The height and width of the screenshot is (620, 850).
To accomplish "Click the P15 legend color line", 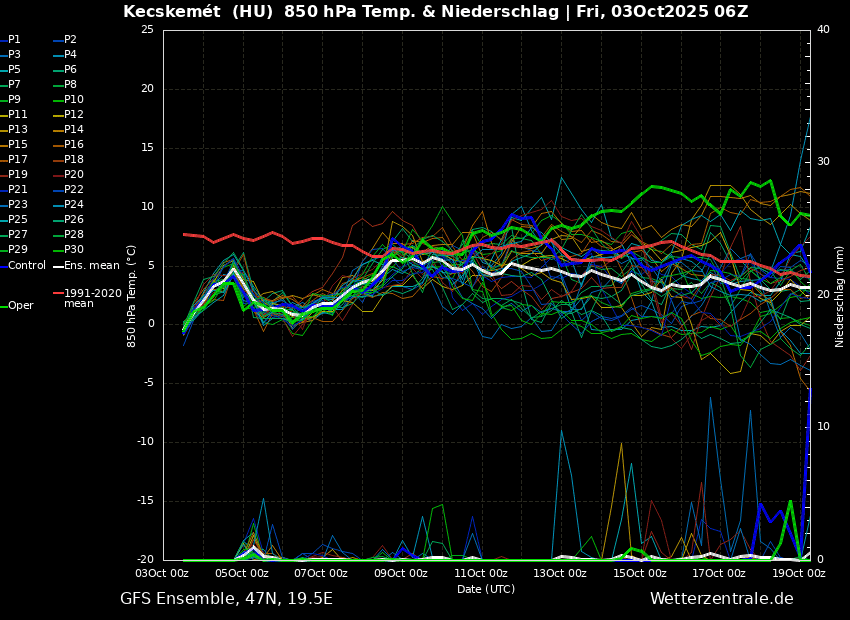I will (3, 145).
